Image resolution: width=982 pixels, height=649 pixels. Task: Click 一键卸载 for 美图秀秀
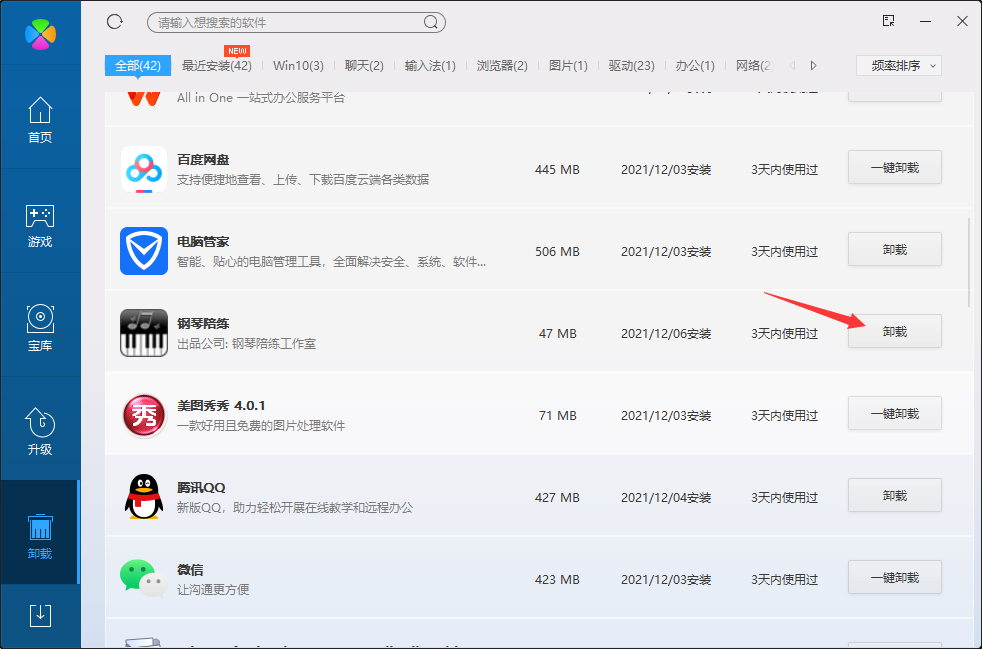894,413
